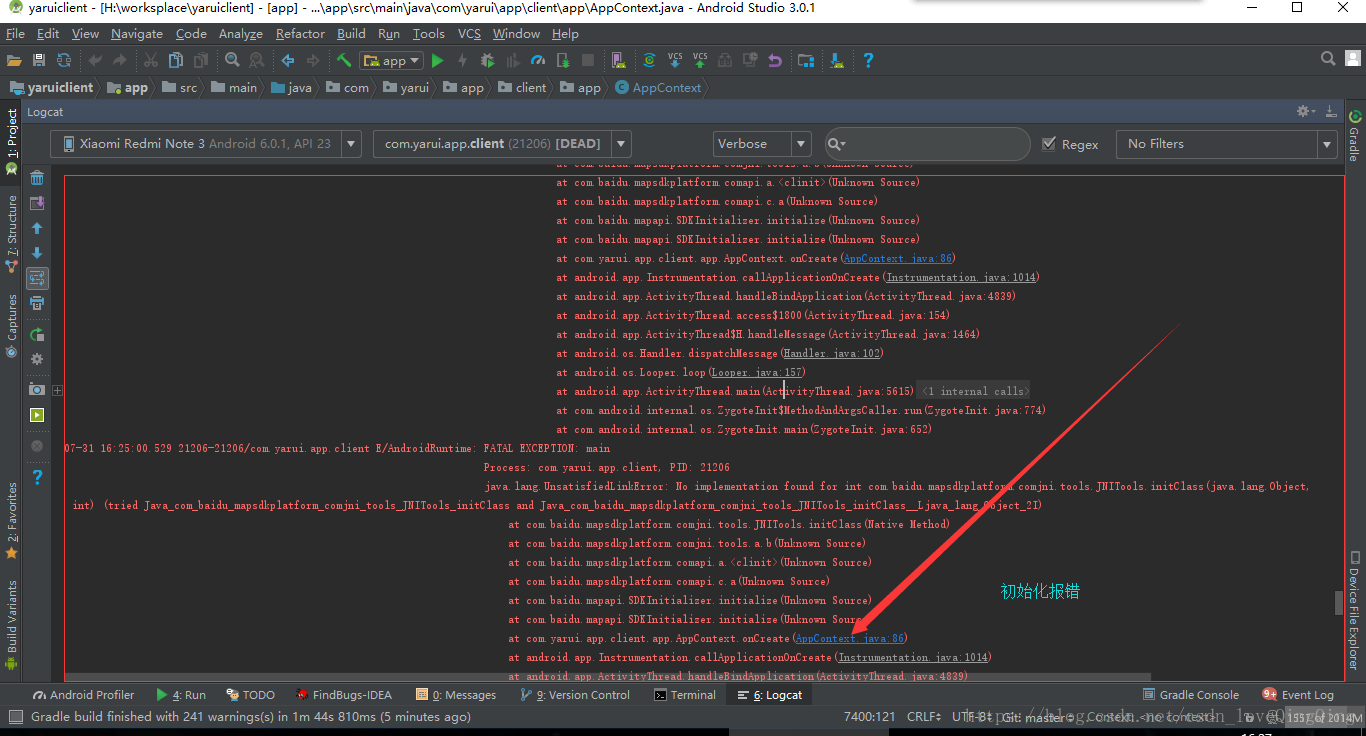
Task: Toggle the Regex checkbox
Action: 1049,144
